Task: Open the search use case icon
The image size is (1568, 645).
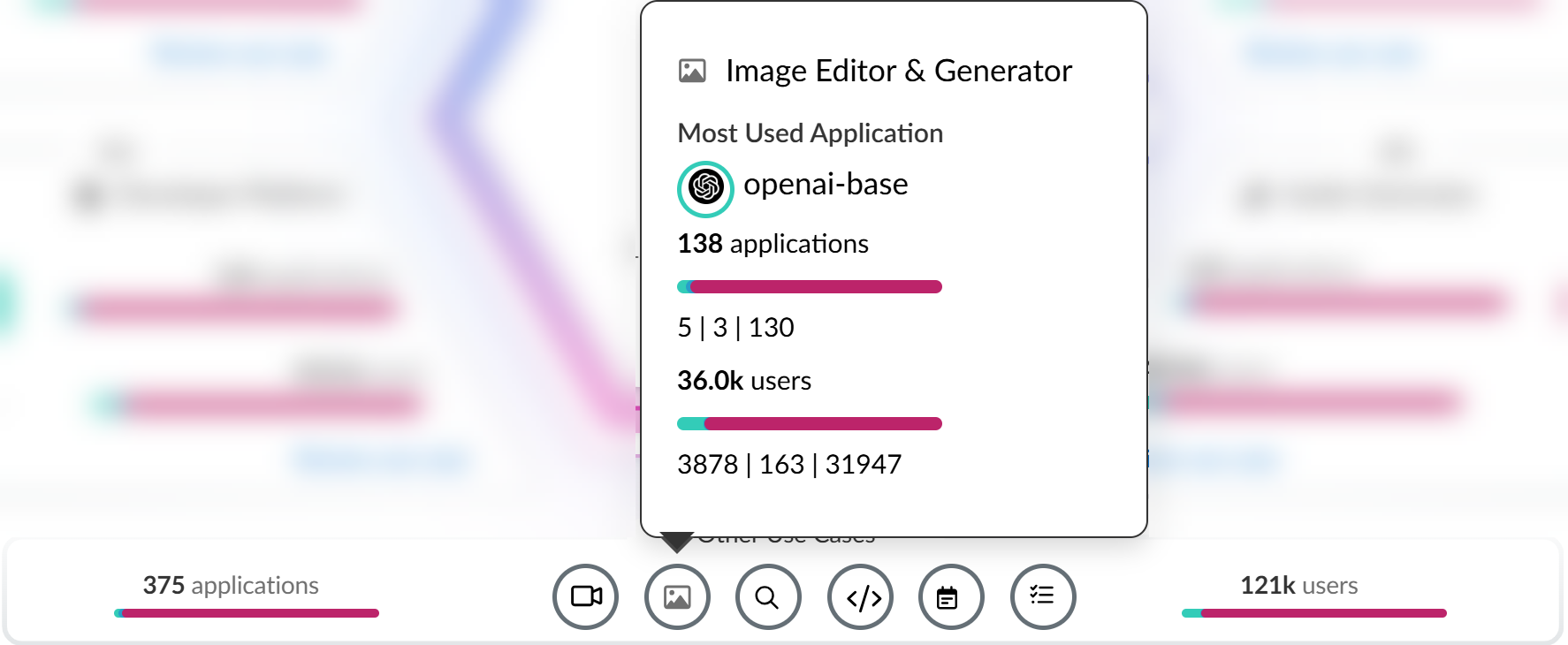Action: pyautogui.click(x=768, y=596)
